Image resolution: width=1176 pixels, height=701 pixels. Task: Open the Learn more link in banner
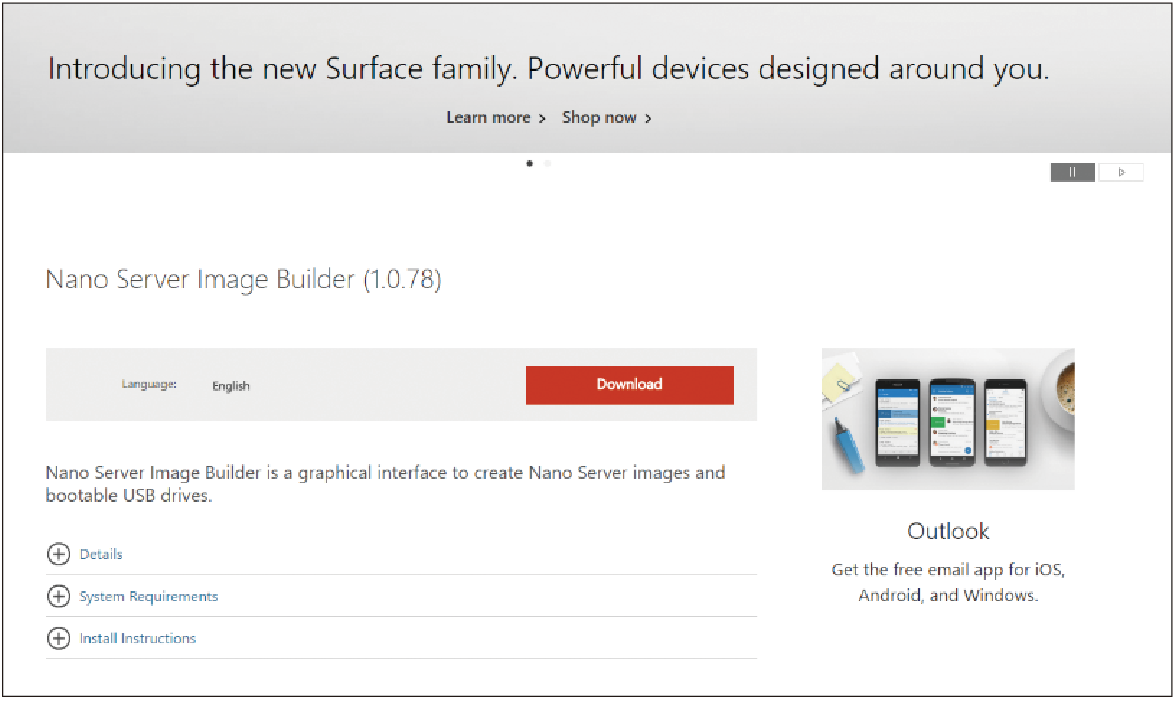[496, 118]
